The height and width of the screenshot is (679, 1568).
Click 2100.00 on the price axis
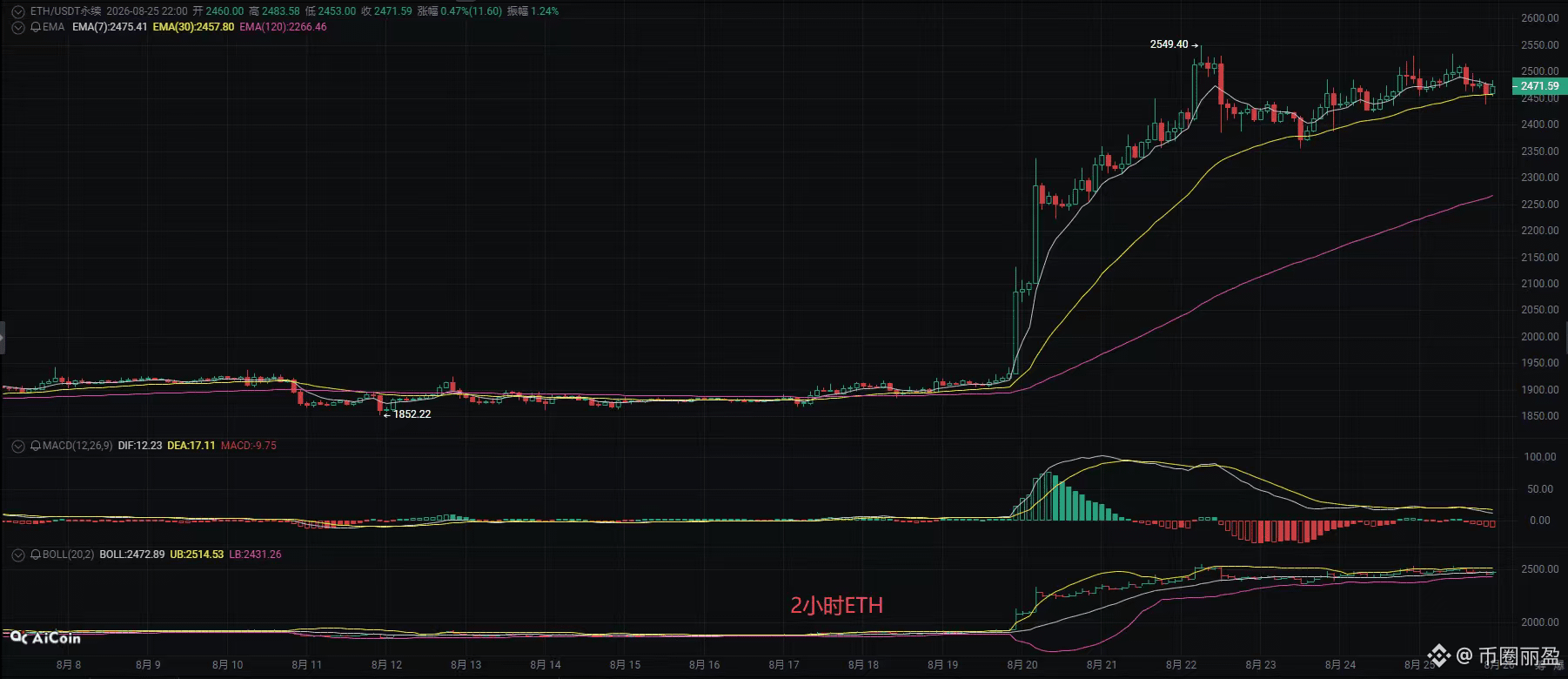(1540, 284)
